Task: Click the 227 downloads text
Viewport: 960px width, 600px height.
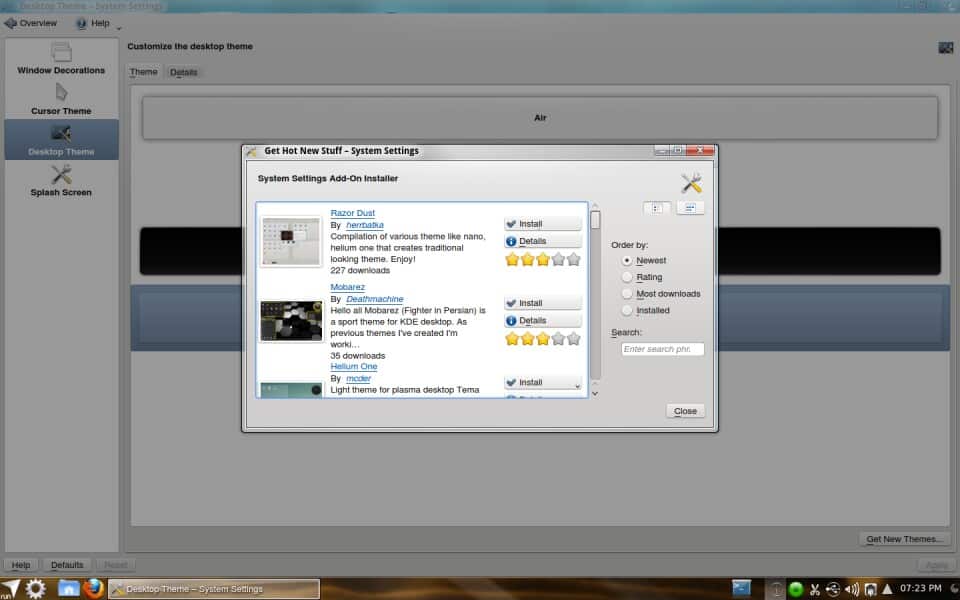Action: coord(360,271)
